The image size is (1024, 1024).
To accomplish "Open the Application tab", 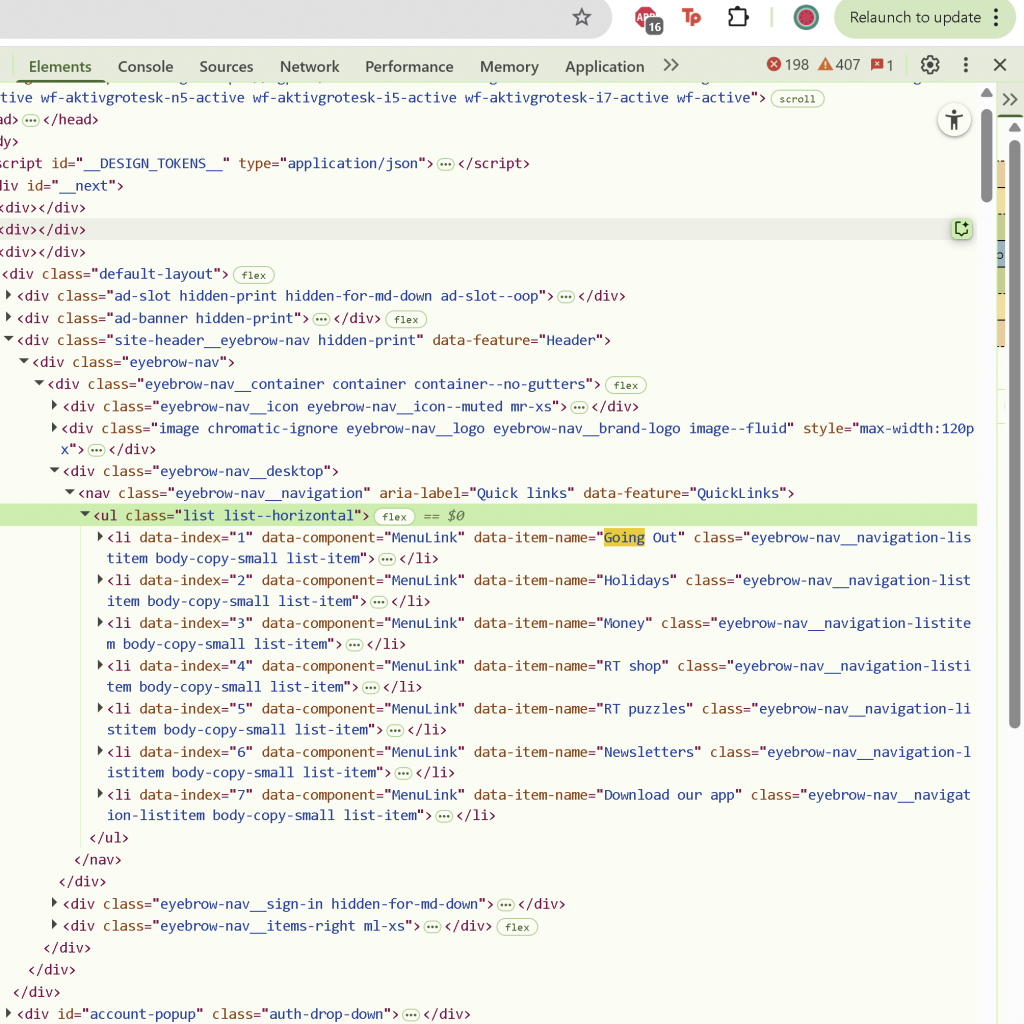I will point(605,66).
